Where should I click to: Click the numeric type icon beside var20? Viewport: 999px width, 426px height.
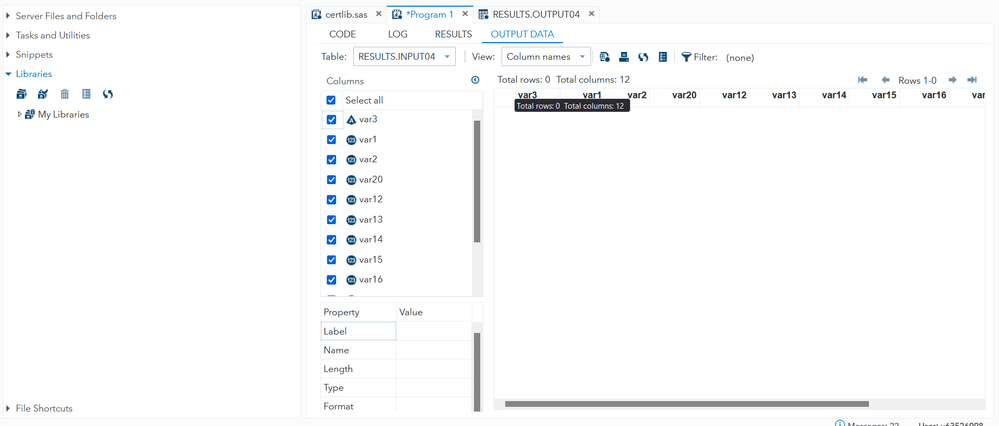(x=351, y=180)
